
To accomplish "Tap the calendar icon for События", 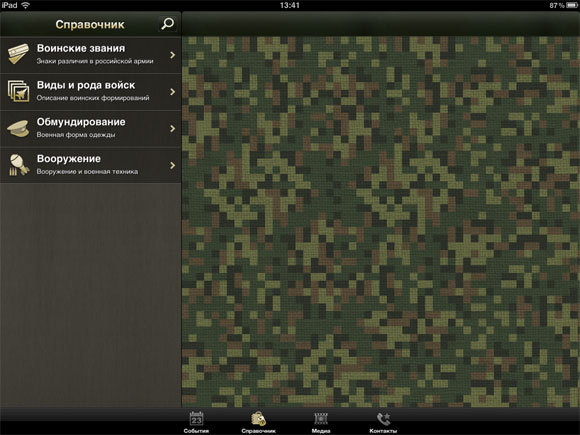I will coord(196,419).
